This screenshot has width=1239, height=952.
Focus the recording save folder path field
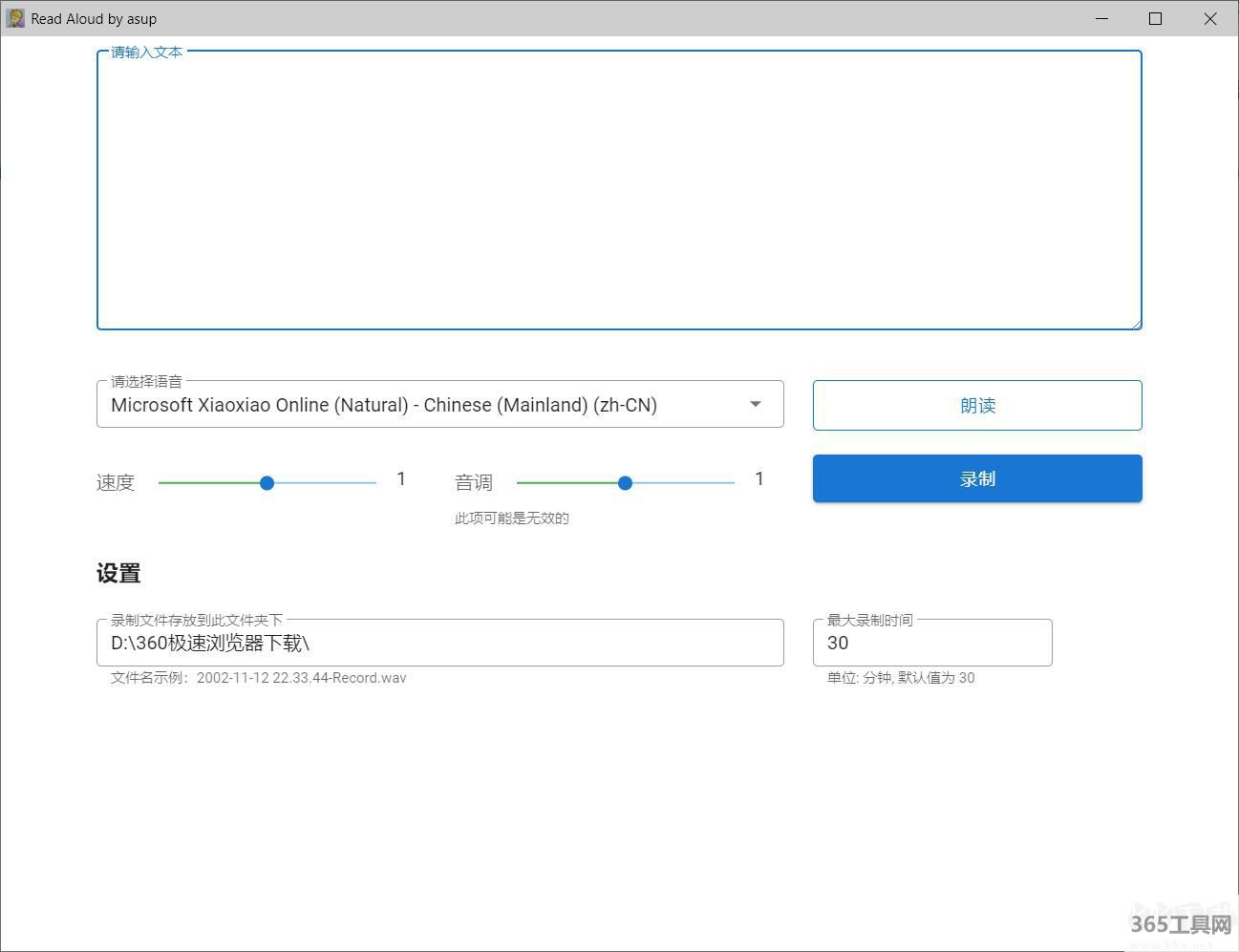[439, 643]
